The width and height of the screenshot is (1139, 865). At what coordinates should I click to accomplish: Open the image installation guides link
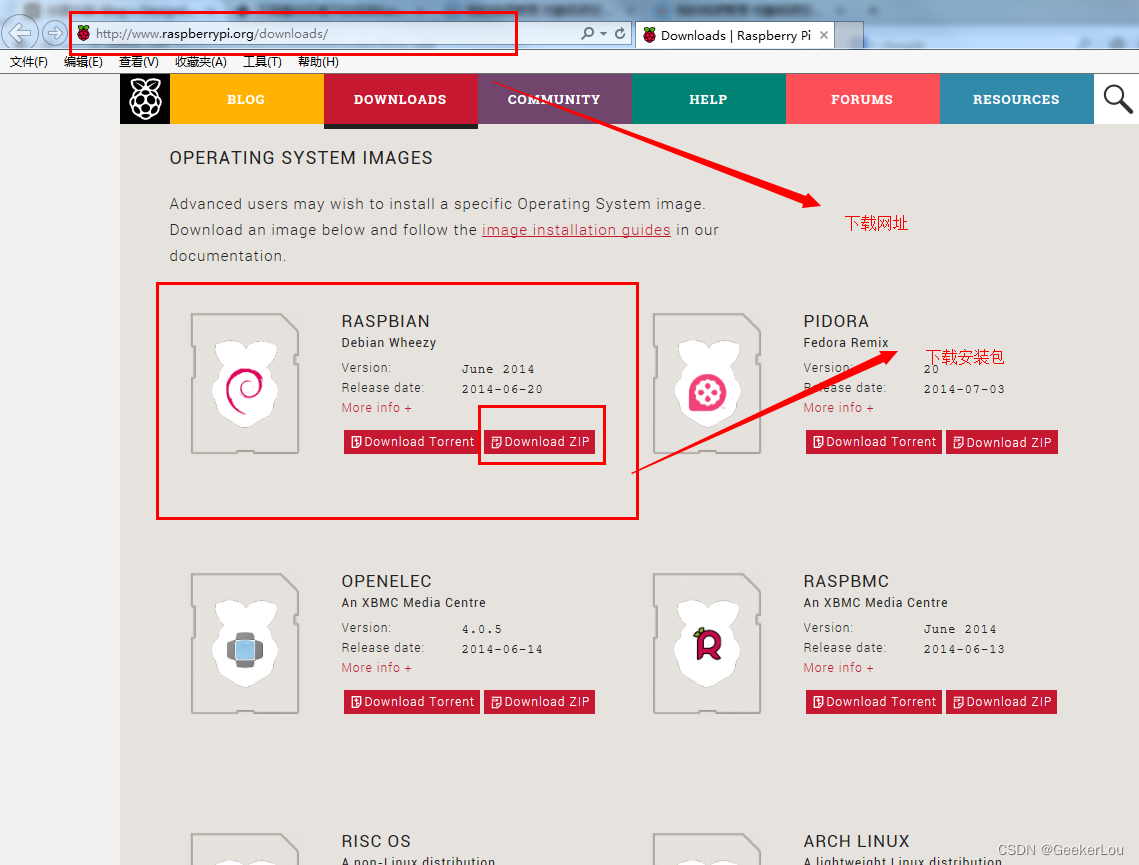tap(576, 230)
